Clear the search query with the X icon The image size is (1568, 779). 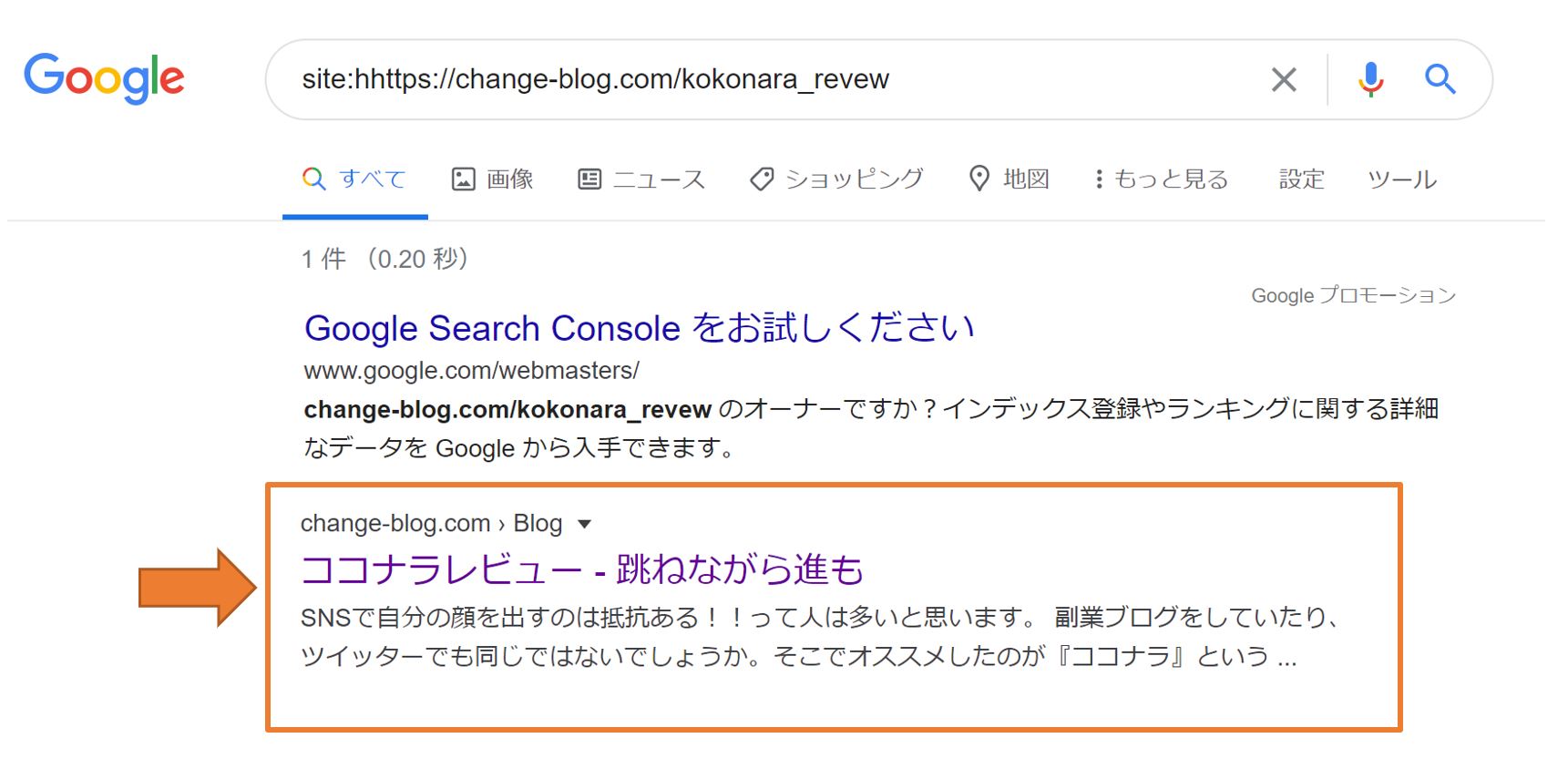pyautogui.click(x=1284, y=79)
